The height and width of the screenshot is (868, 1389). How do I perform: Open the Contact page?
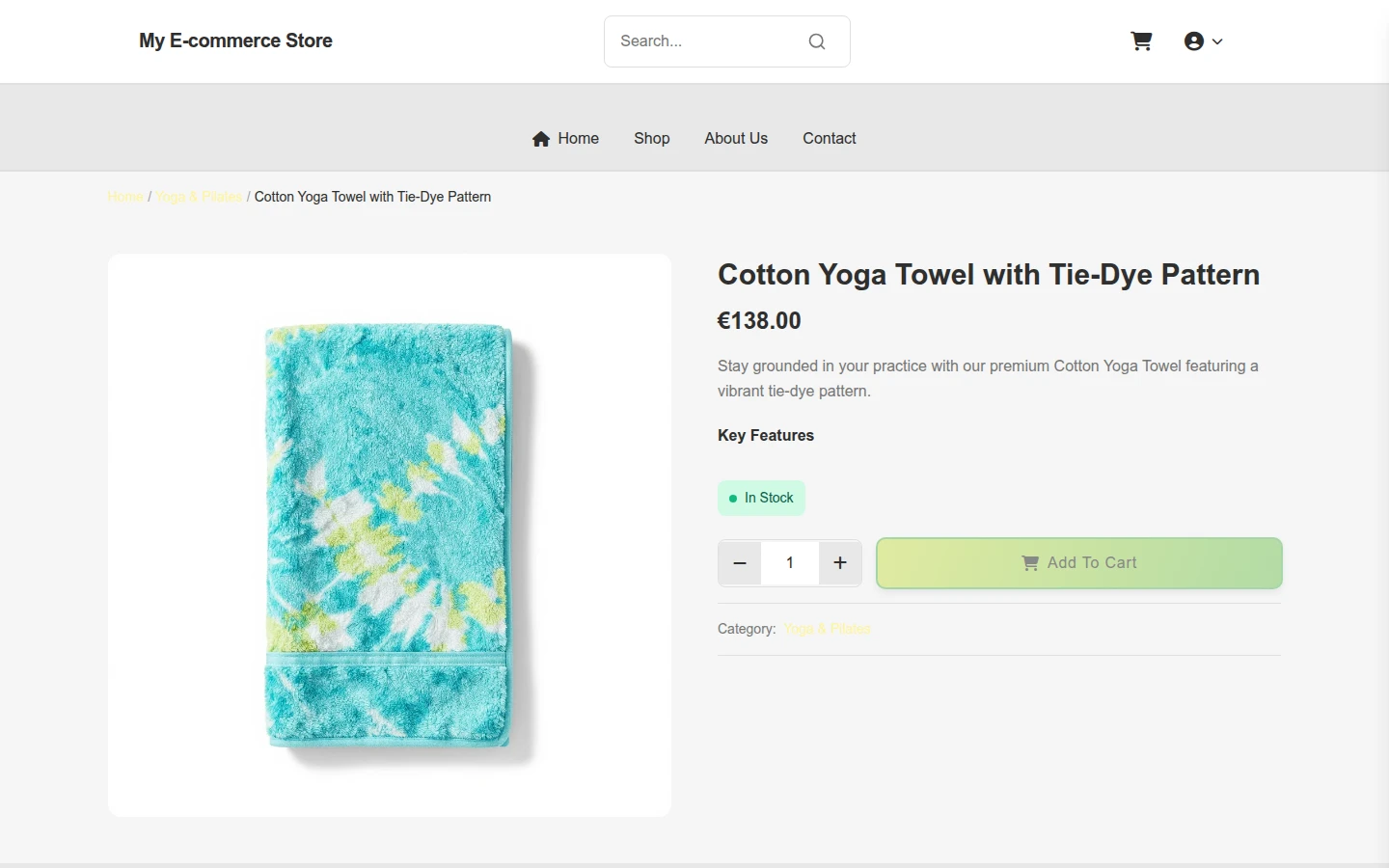[830, 139]
